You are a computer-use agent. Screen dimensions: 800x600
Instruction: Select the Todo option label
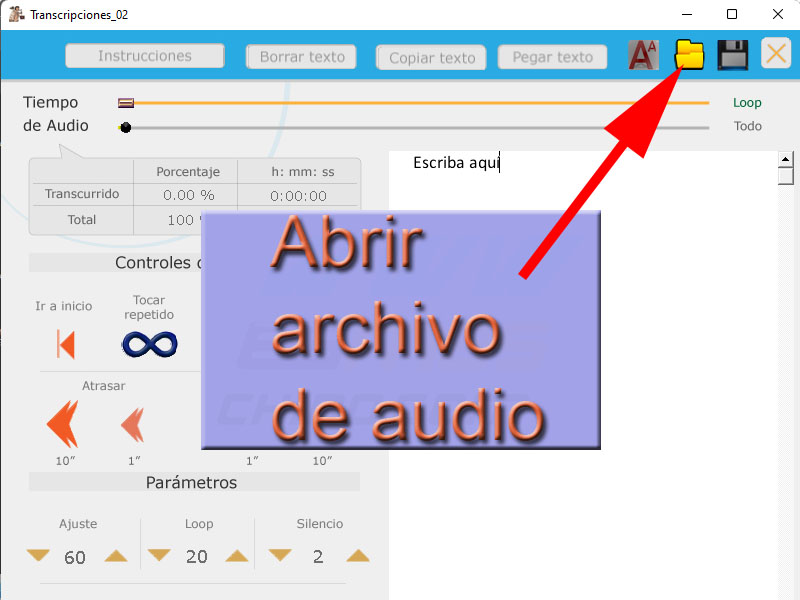[x=747, y=126]
